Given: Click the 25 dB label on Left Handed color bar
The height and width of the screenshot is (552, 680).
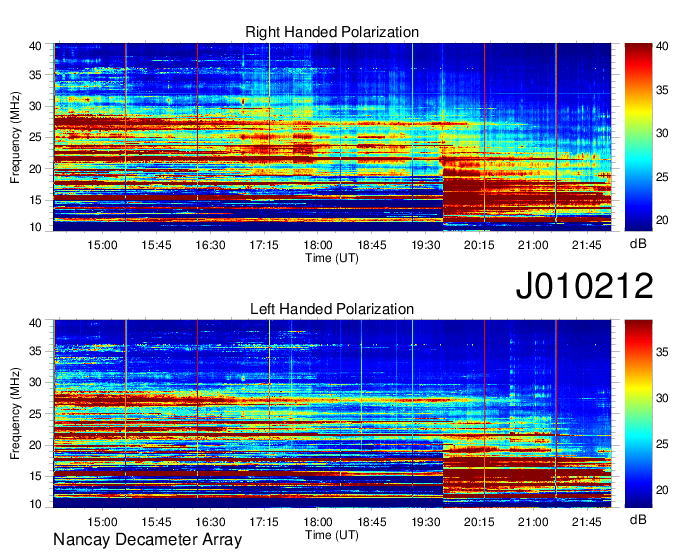Looking at the screenshot, I should (662, 444).
